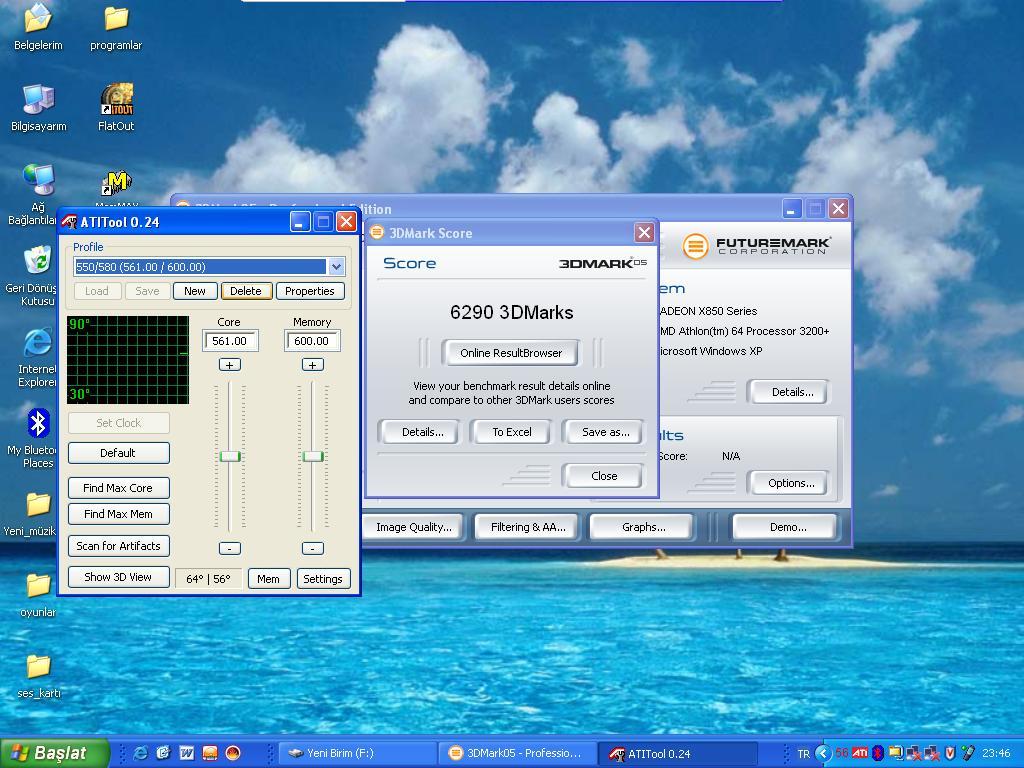Screen dimensions: 1024x768
Task: Click the Mem button in ATITool
Action: tap(268, 579)
